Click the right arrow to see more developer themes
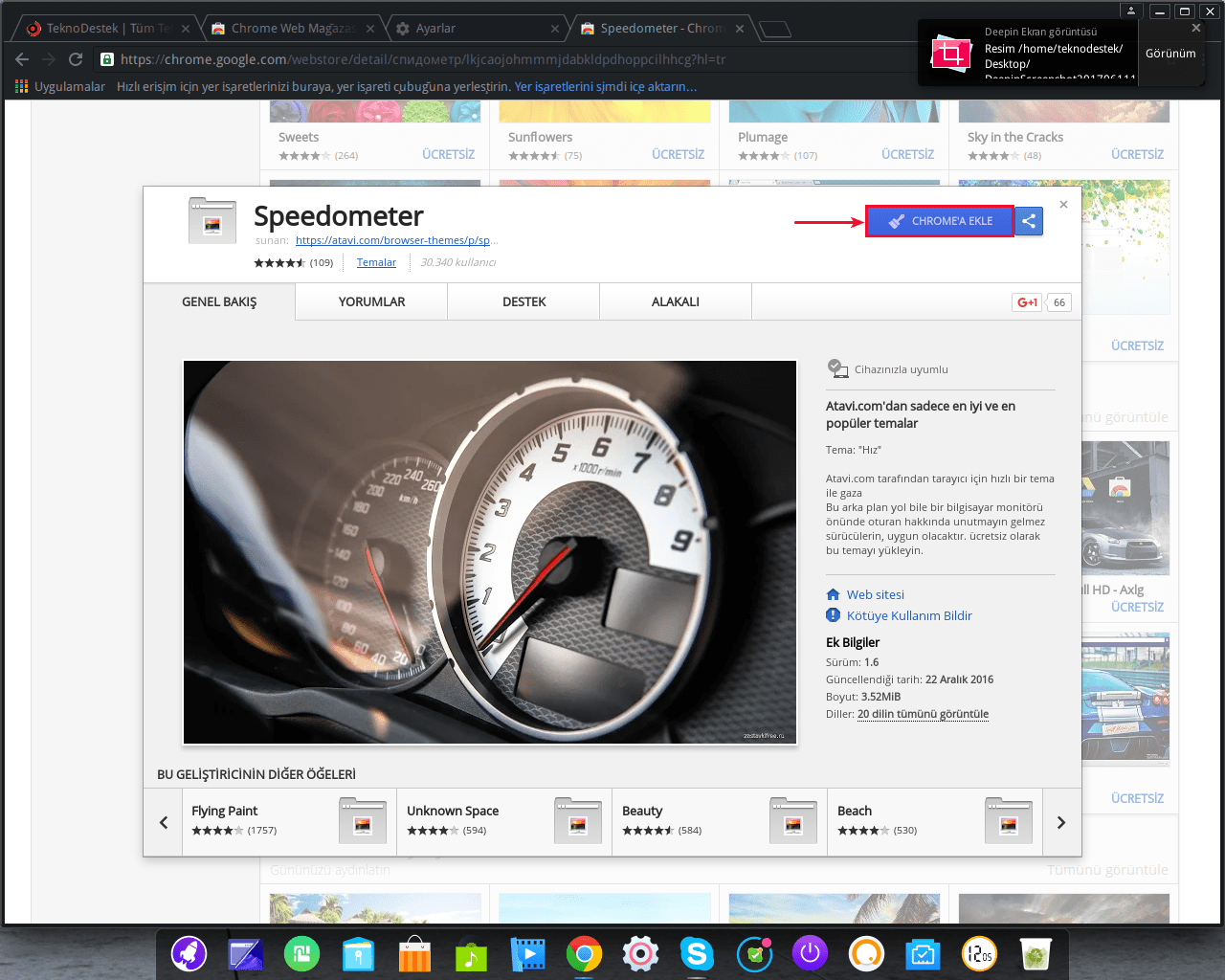 [1061, 822]
